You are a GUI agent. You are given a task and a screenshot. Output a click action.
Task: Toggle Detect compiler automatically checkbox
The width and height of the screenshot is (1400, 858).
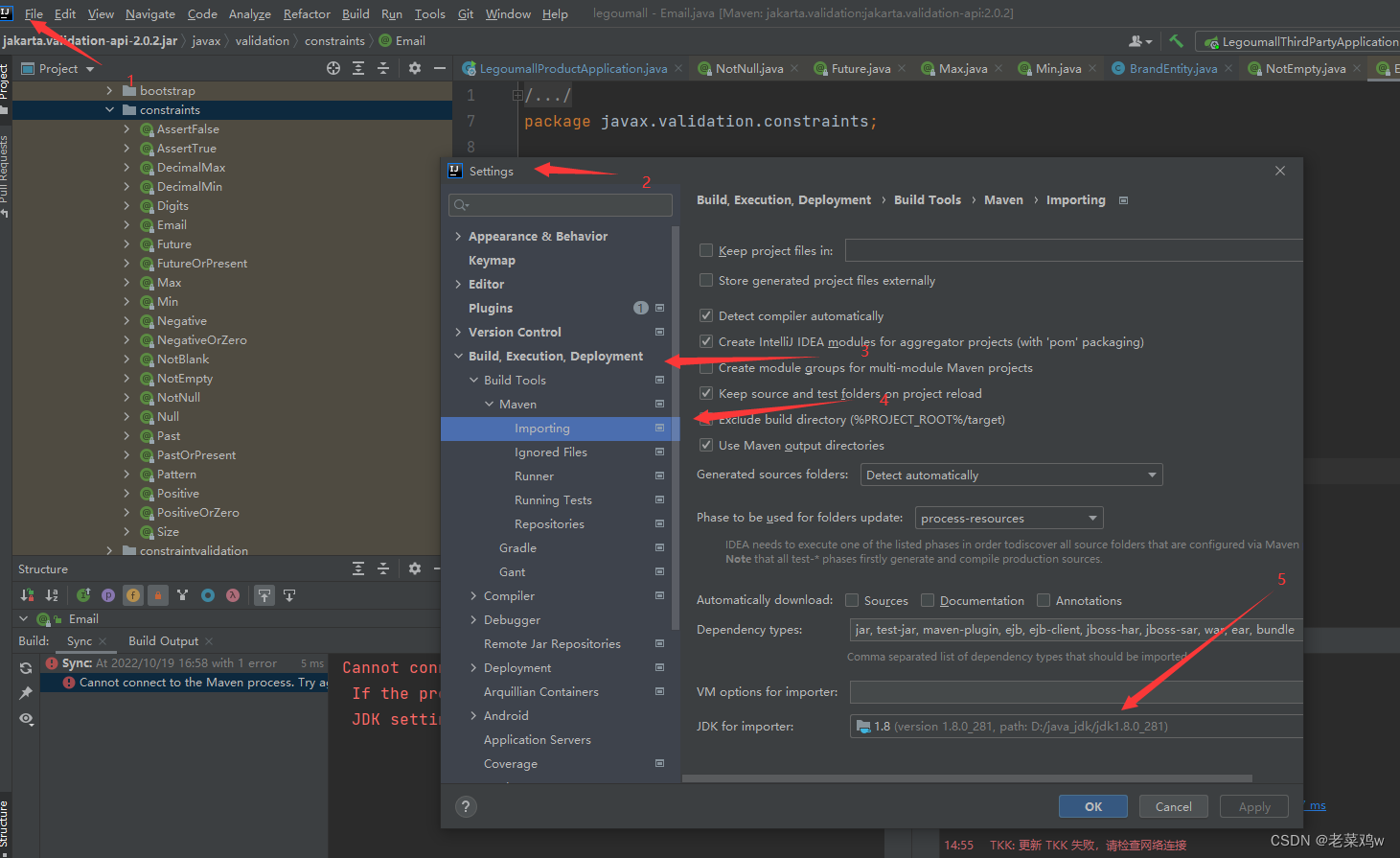[706, 315]
